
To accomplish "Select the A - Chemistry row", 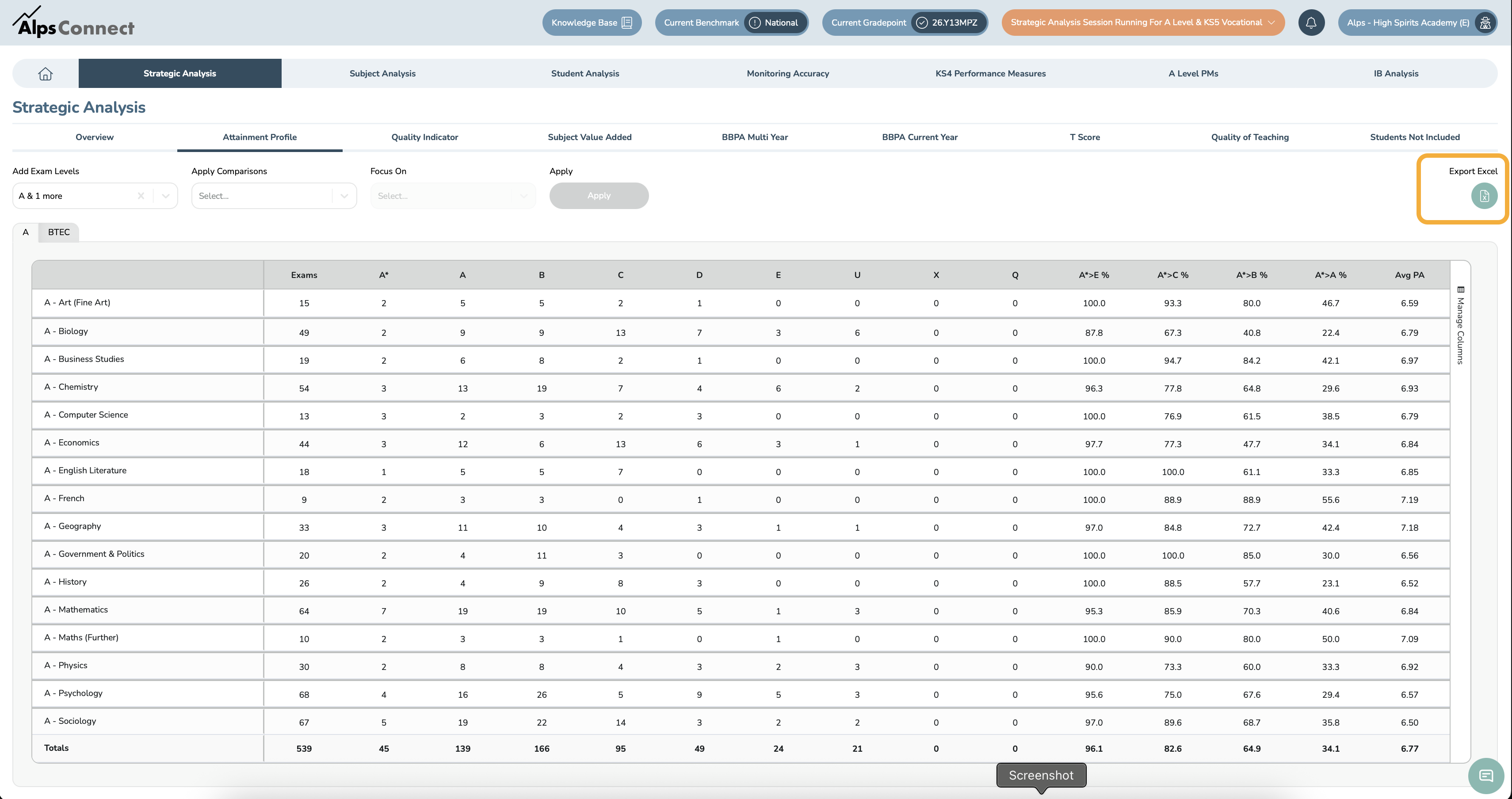I will [741, 388].
